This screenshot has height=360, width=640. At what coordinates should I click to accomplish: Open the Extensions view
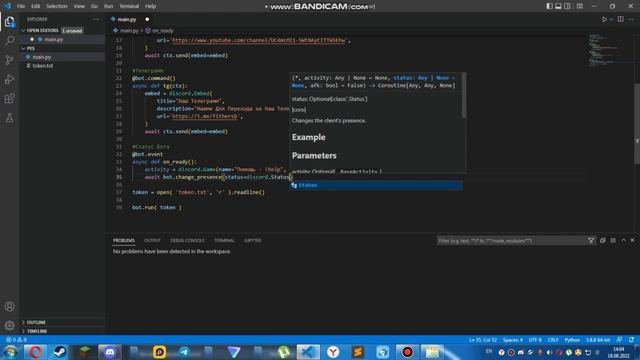click(9, 98)
